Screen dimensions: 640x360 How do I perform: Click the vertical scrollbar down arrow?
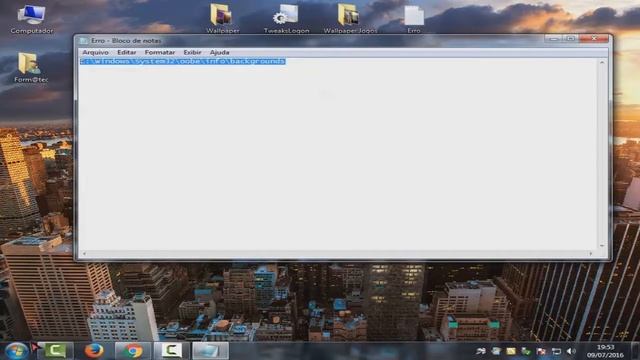pyautogui.click(x=602, y=246)
